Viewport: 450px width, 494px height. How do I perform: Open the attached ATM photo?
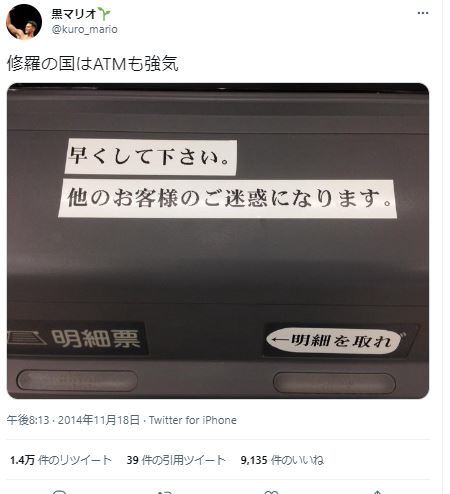(218, 241)
